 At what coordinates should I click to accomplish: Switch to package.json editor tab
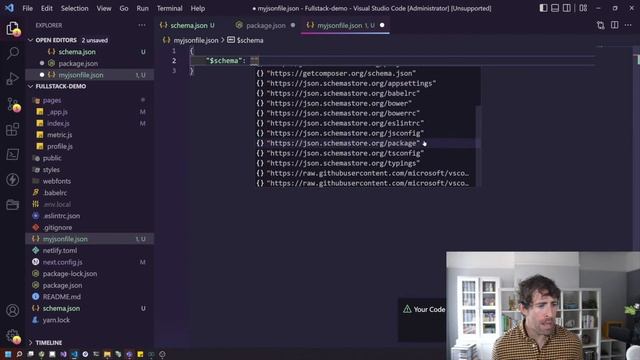[x=266, y=25]
